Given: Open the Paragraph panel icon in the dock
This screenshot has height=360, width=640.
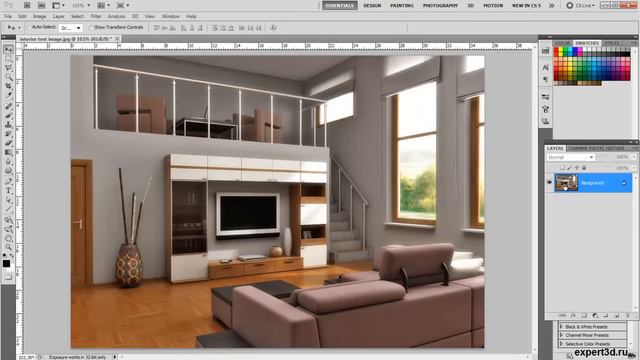Looking at the screenshot, I should (546, 79).
